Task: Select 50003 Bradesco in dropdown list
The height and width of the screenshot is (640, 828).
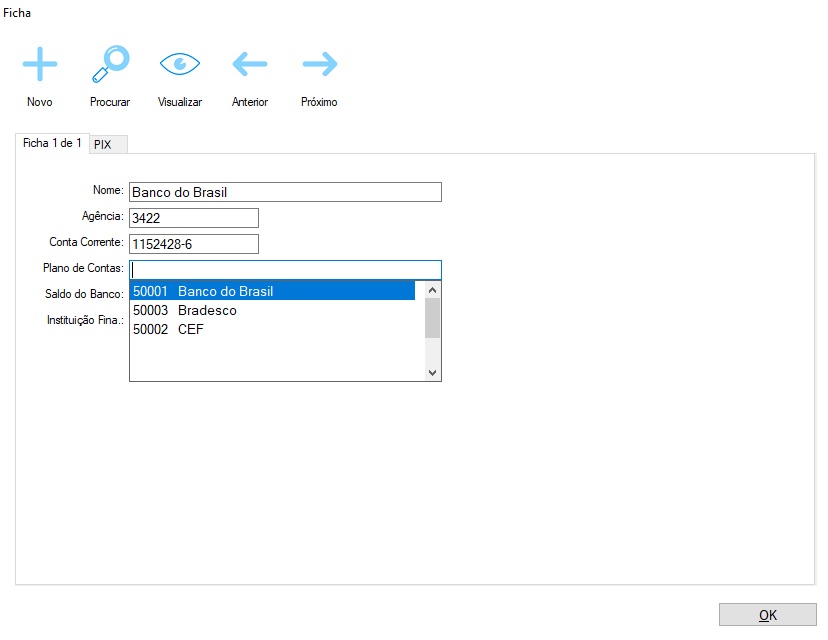Action: pos(272,310)
